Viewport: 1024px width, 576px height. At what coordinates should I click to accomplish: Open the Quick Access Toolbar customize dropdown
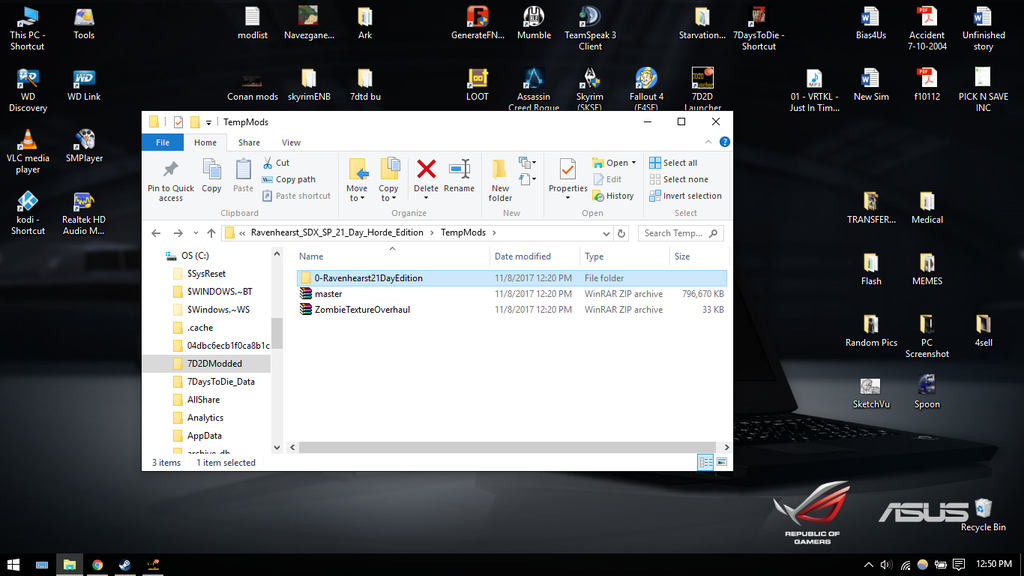click(208, 122)
